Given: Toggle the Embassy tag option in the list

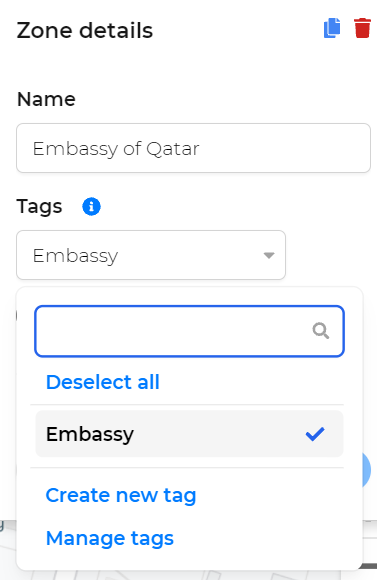Looking at the screenshot, I should coord(189,434).
